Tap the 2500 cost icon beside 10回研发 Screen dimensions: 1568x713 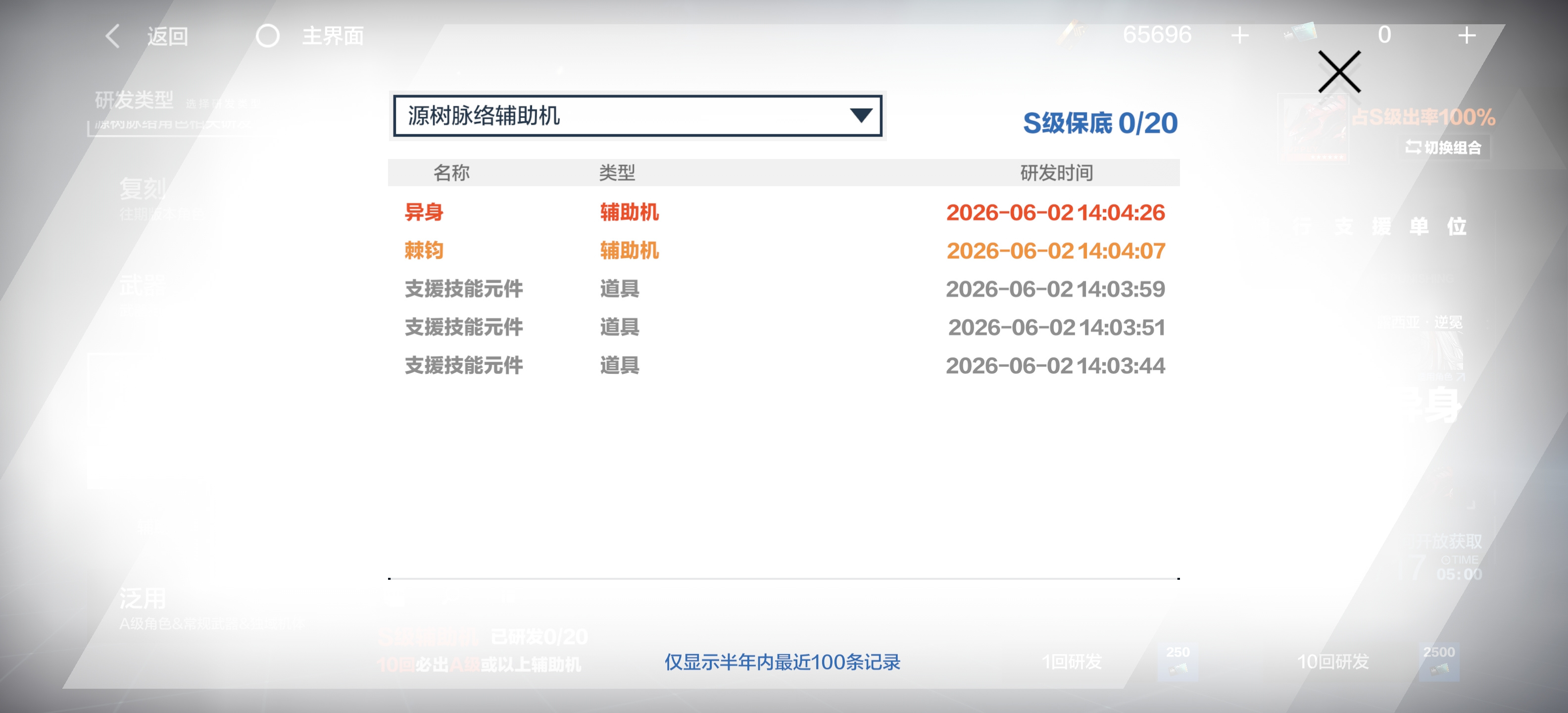(1439, 661)
